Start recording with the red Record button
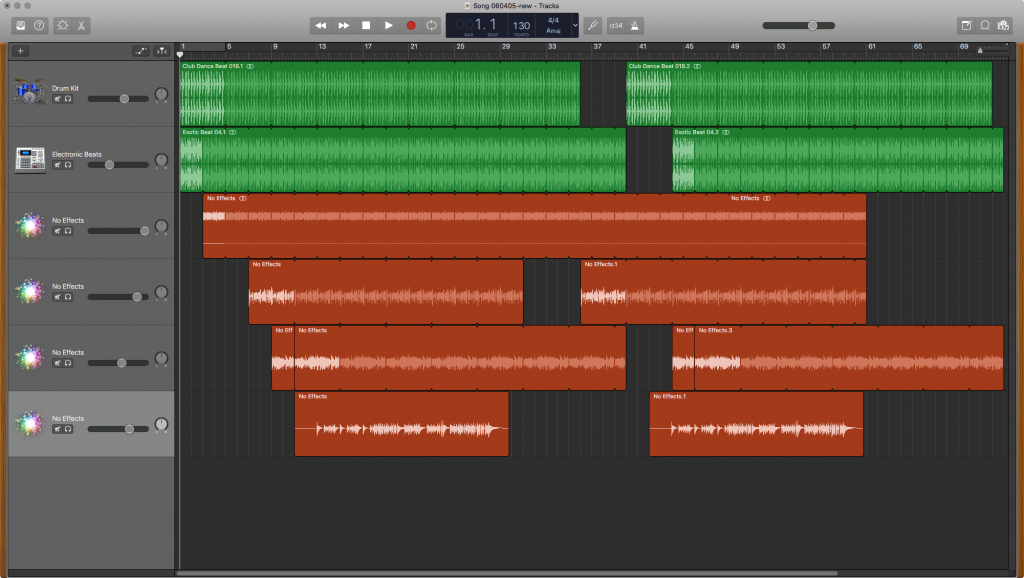The image size is (1024, 578). pos(411,25)
